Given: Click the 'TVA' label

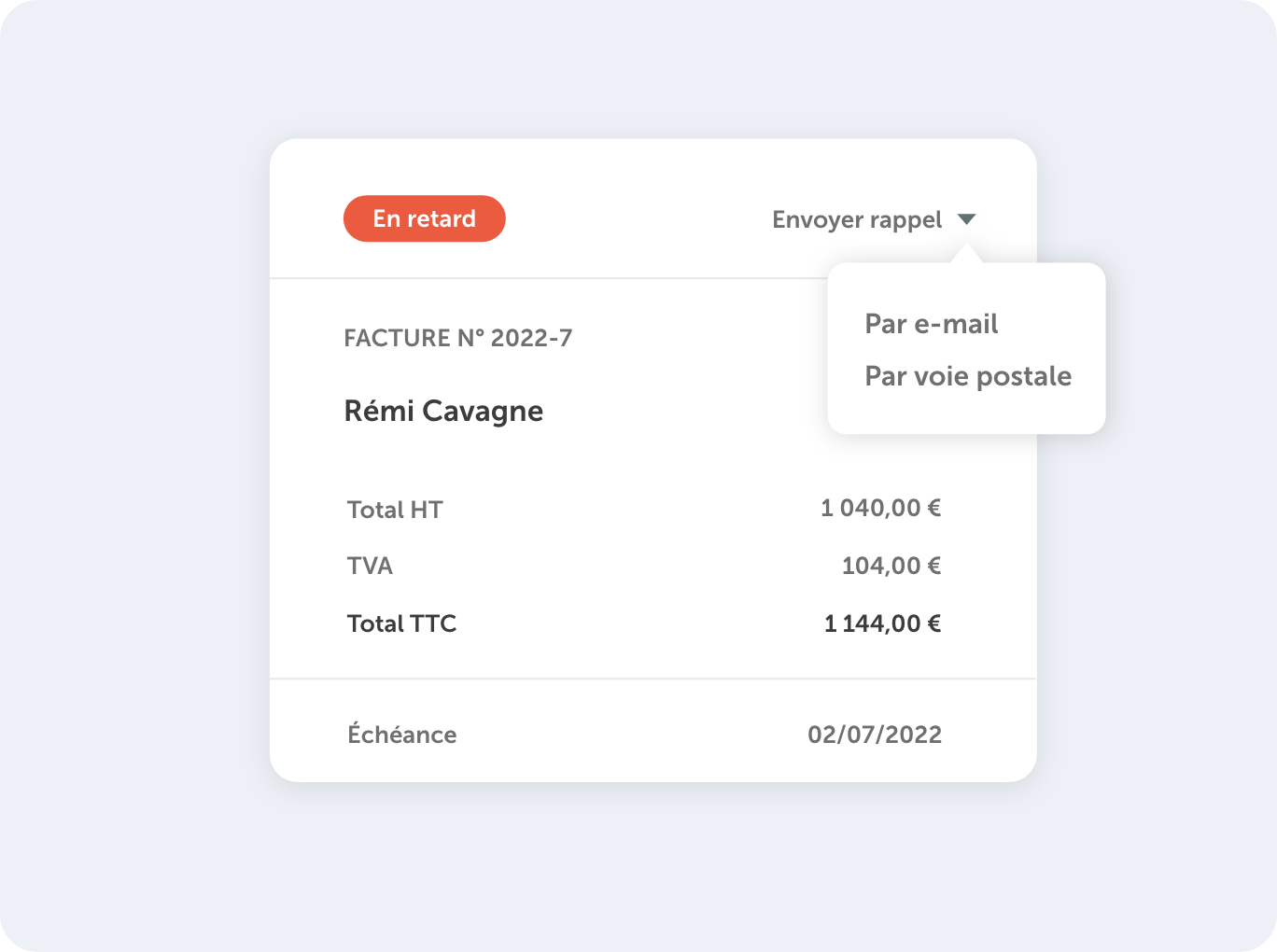Looking at the screenshot, I should pyautogui.click(x=370, y=566).
